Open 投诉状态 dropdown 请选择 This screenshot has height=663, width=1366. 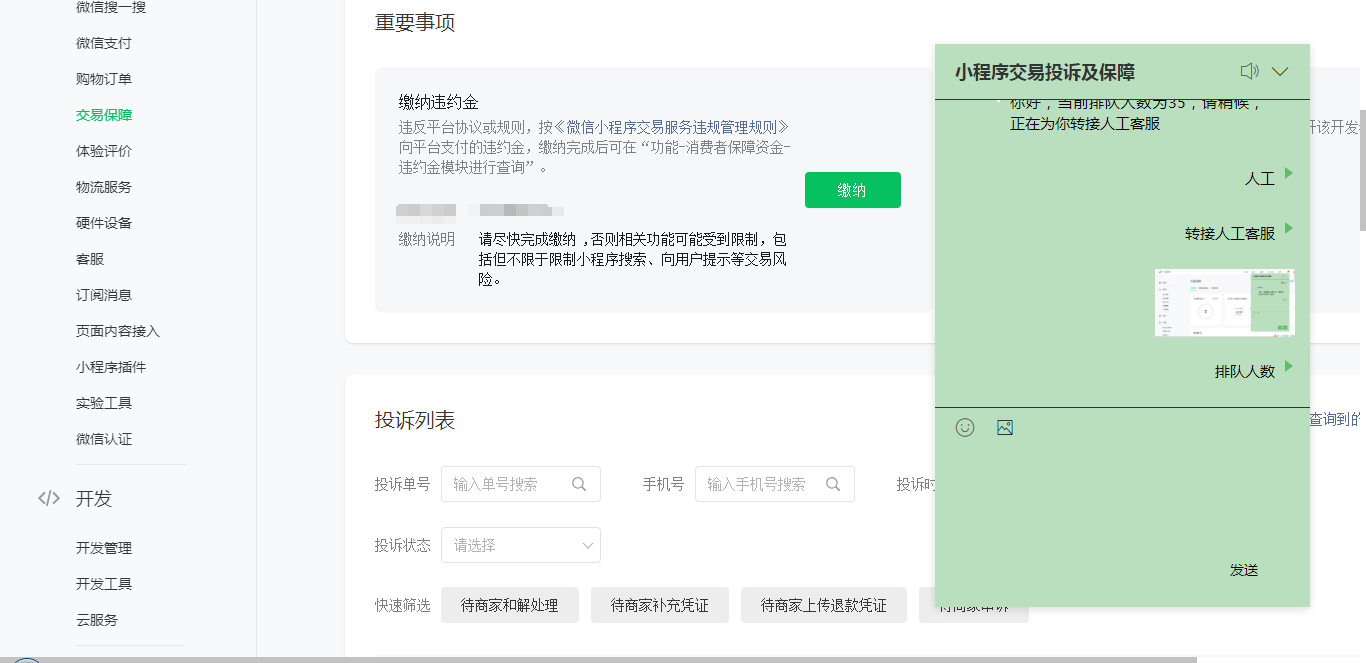tap(521, 545)
